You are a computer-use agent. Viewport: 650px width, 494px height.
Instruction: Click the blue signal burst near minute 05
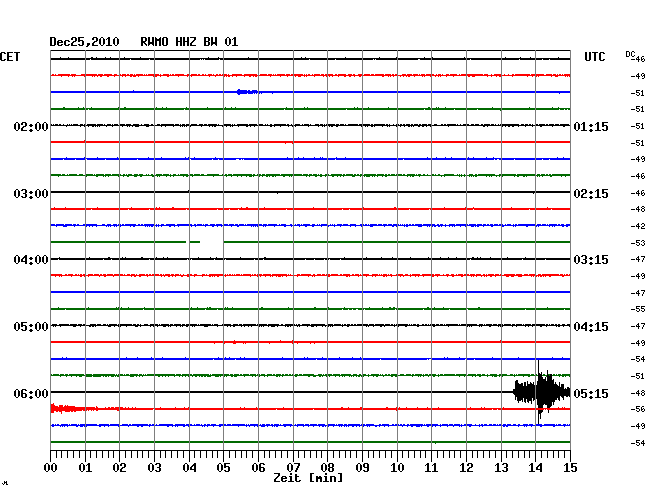[248, 92]
